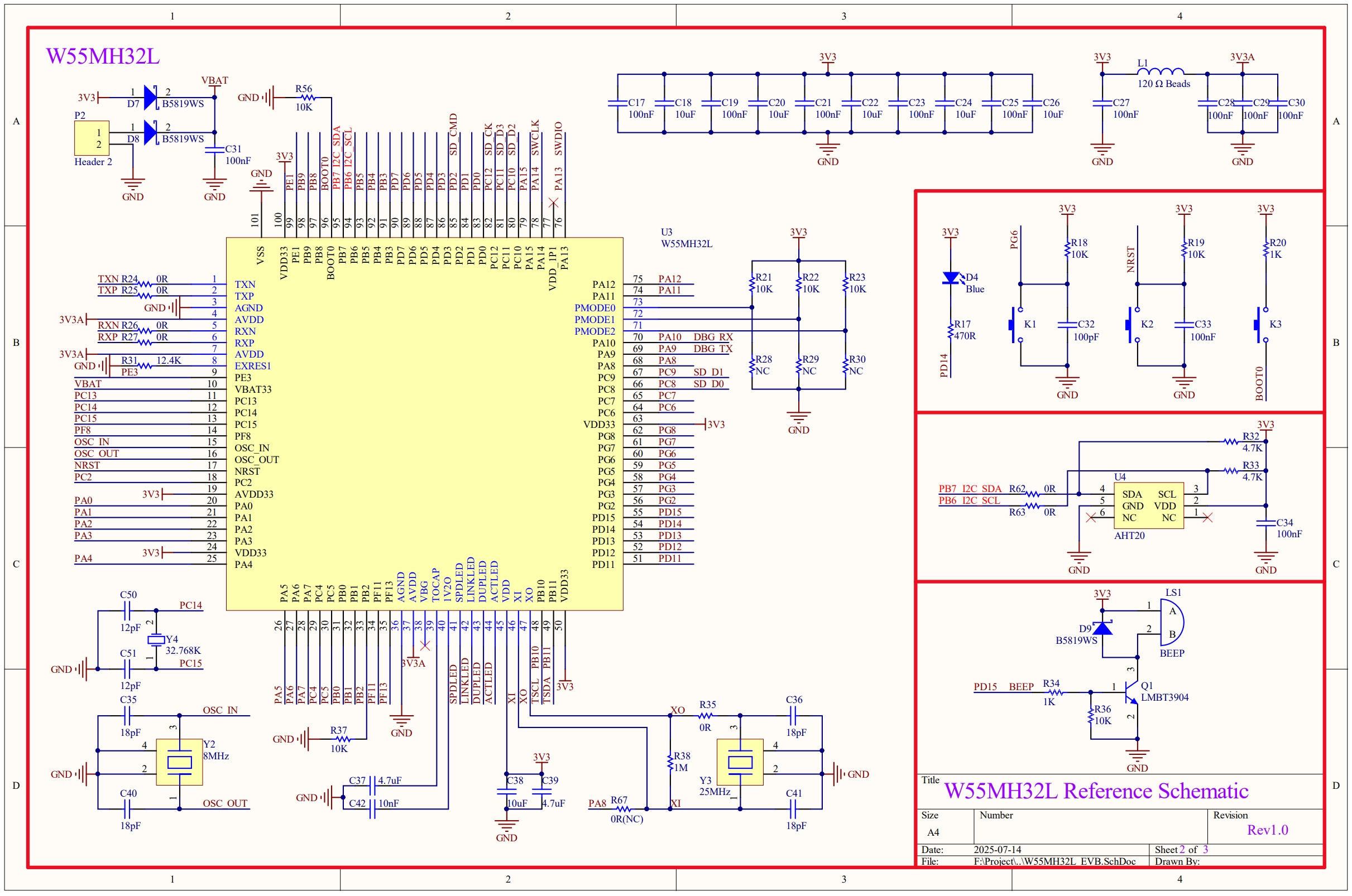Select capacitor C17 100nF
This screenshot has height=896, width=1352.
[x=617, y=103]
